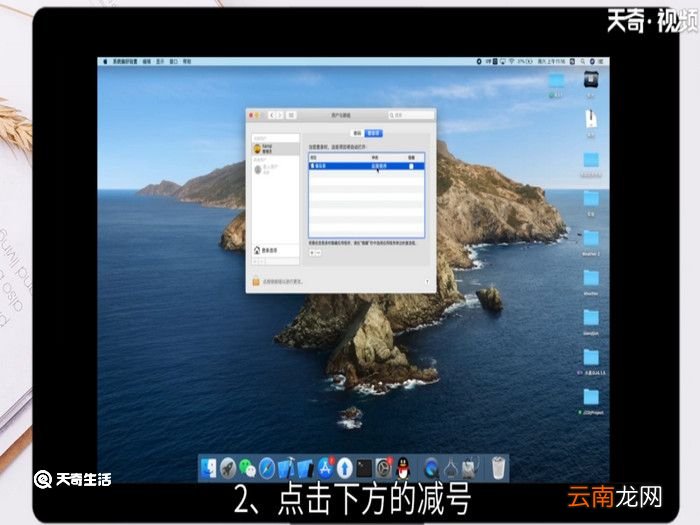This screenshot has height=525, width=700.
Task: Go back in preferences toolbar
Action: [x=271, y=115]
